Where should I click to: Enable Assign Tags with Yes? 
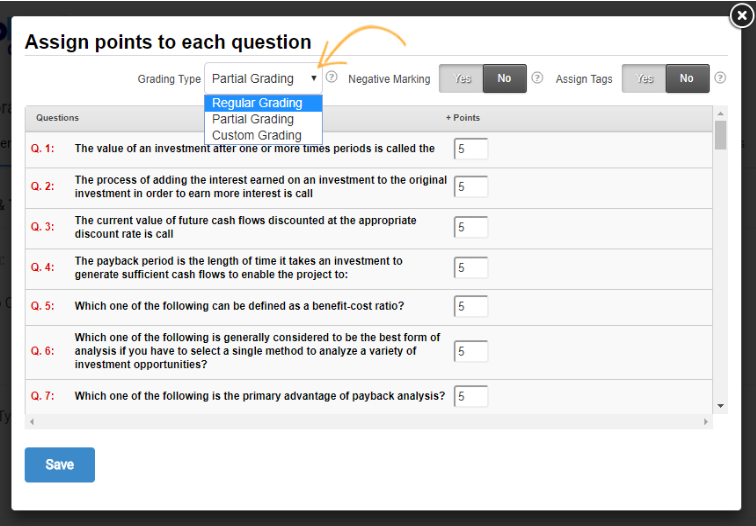point(645,79)
